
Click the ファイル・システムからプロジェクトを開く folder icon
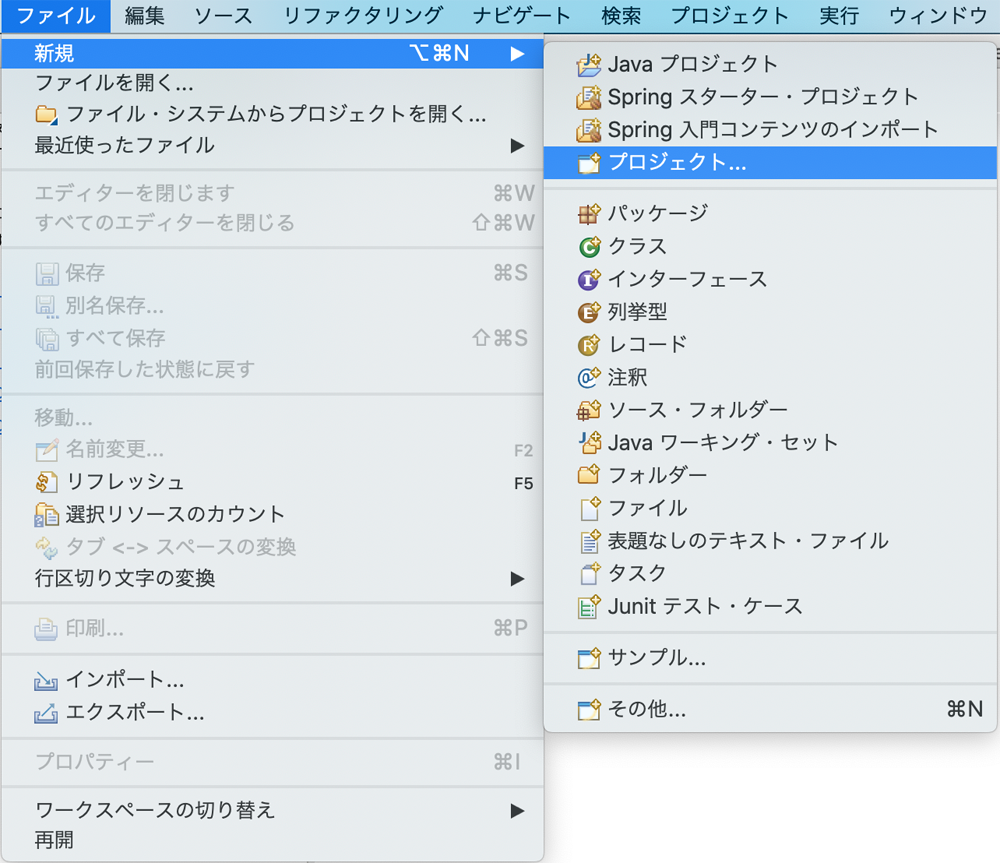pos(47,114)
